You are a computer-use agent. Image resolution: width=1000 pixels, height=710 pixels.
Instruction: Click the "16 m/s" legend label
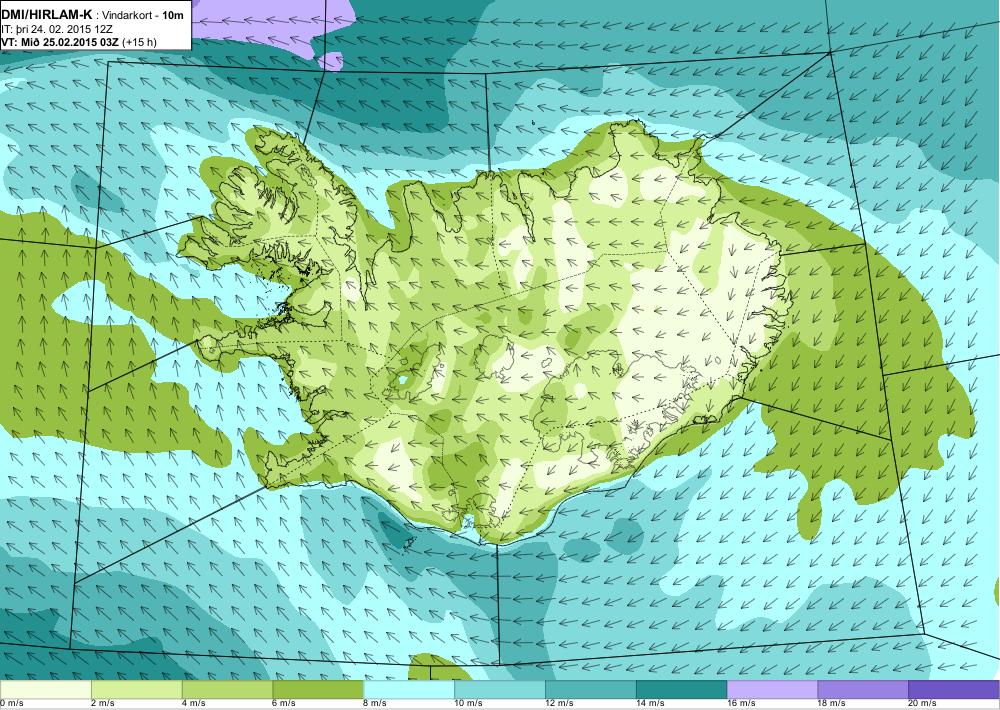click(742, 704)
